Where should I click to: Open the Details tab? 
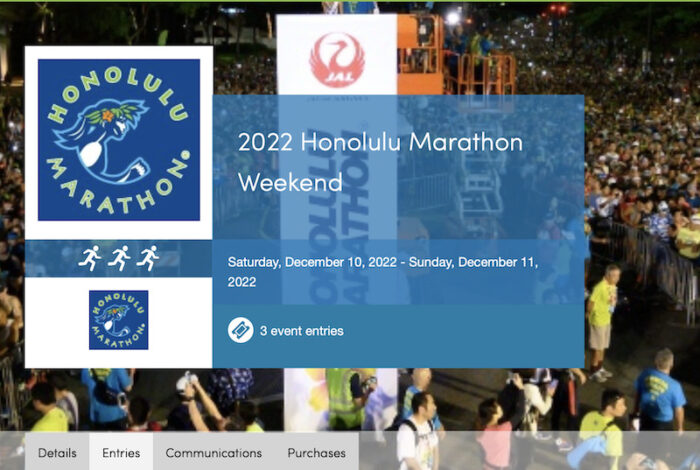click(x=57, y=453)
